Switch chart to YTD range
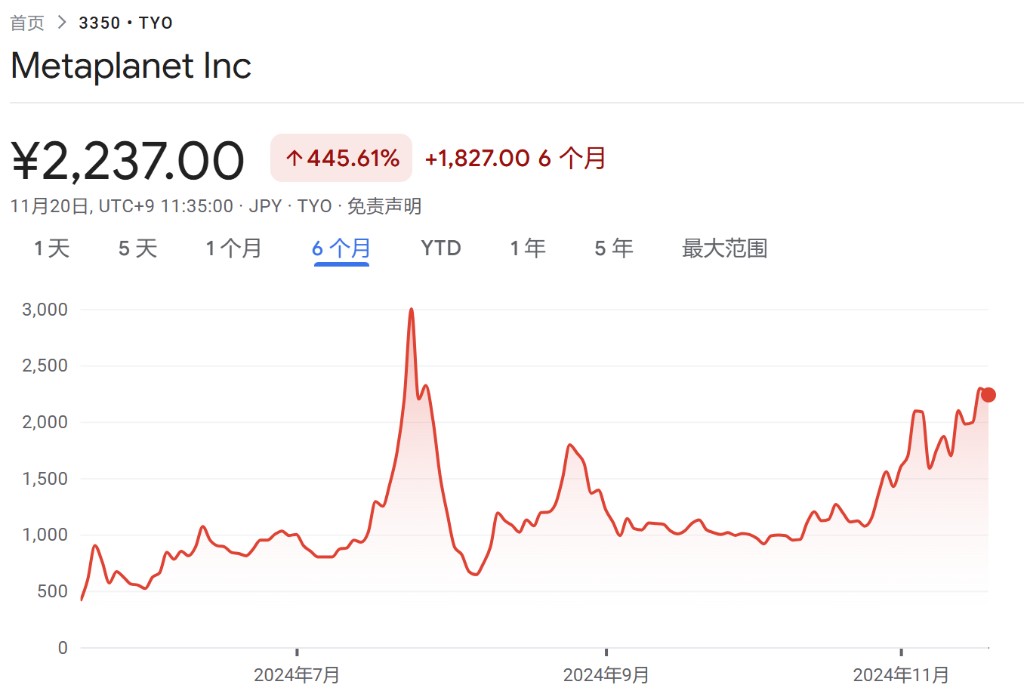The height and width of the screenshot is (699, 1024). point(441,248)
